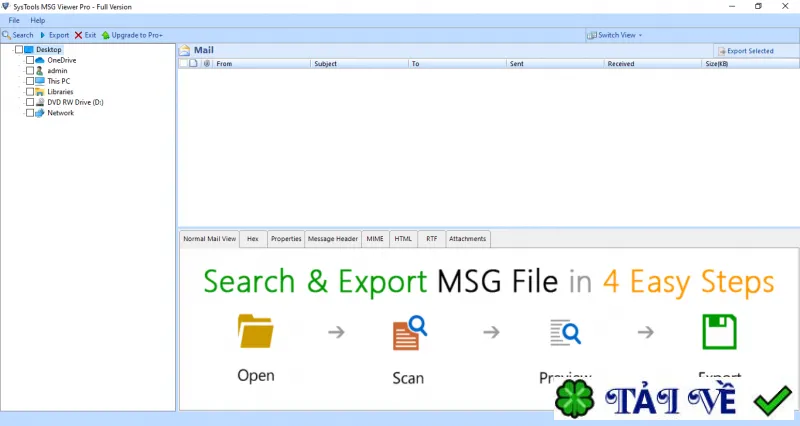Image resolution: width=800 pixels, height=426 pixels.
Task: Check the OneDrive folder checkbox
Action: (x=30, y=60)
